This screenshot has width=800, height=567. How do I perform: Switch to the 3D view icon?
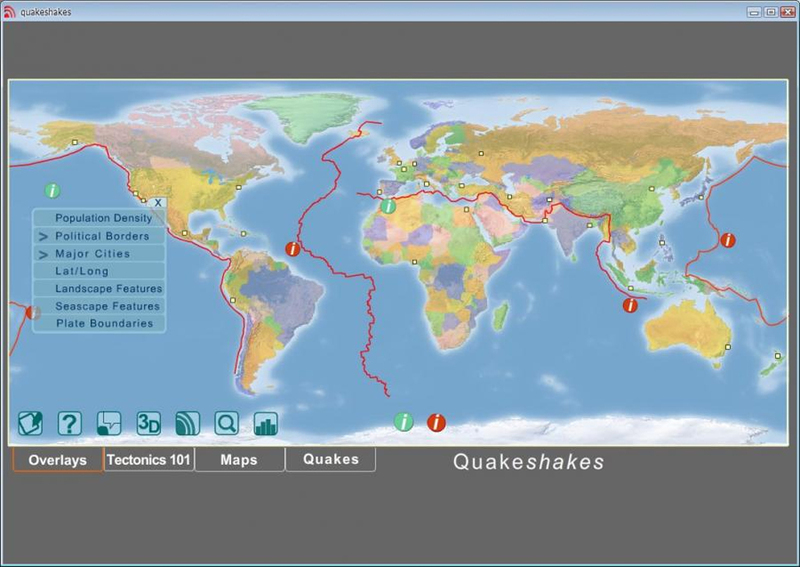click(x=148, y=423)
